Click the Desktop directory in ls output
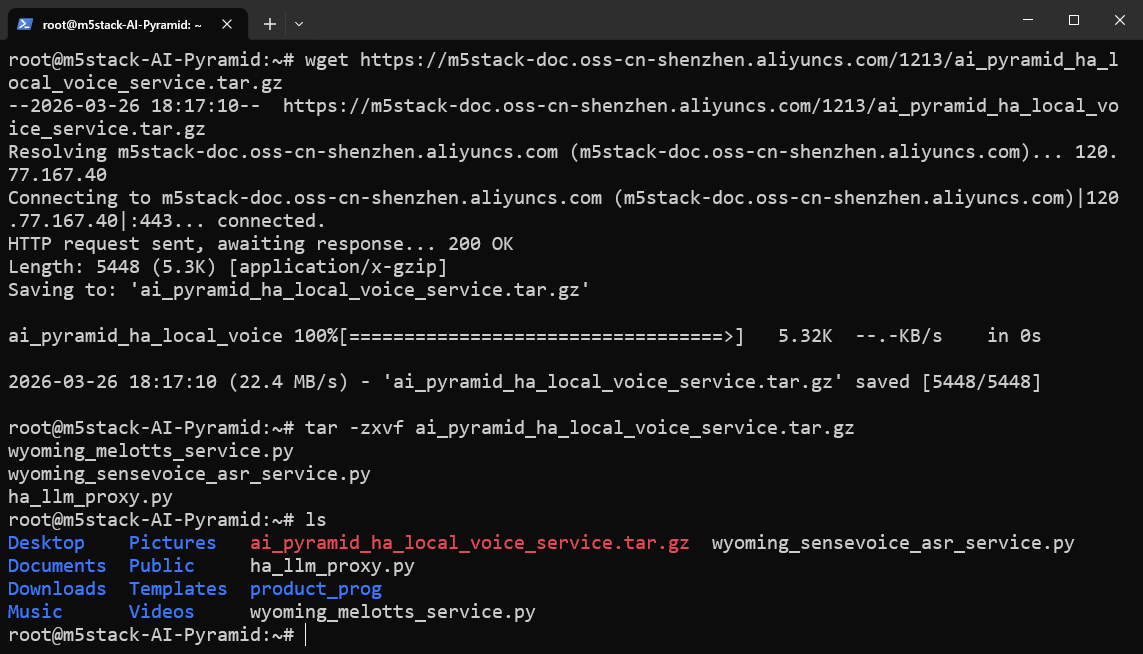The image size is (1143, 654). tap(46, 543)
